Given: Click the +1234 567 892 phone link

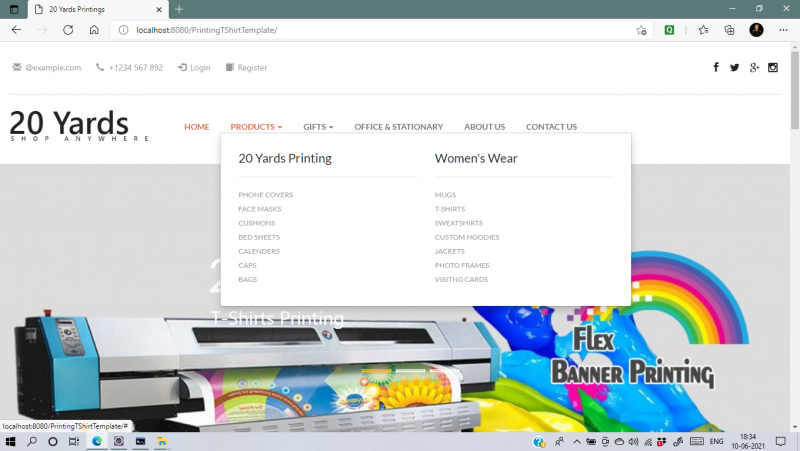Looking at the screenshot, I should tap(136, 67).
